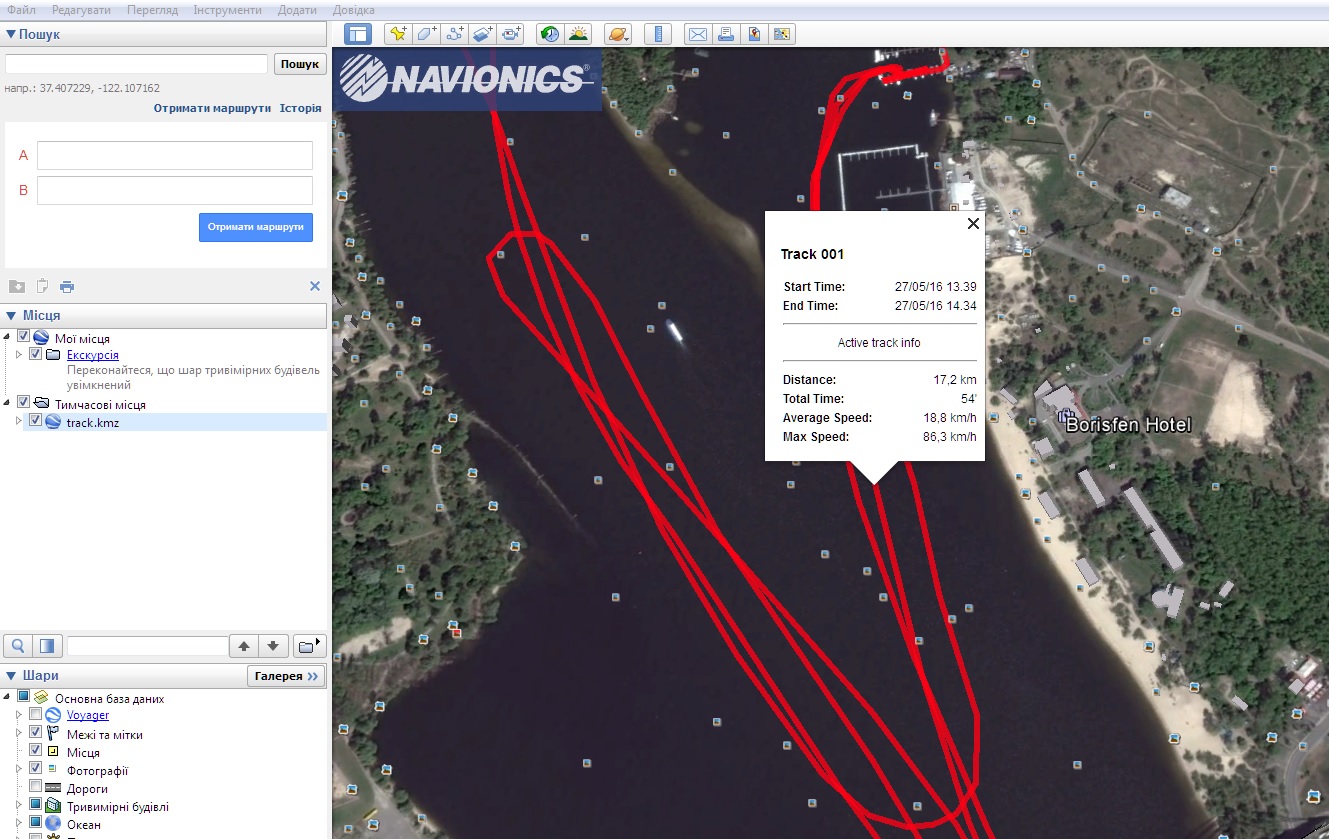
Task: Toggle sunlight across the landscape
Action: (578, 34)
